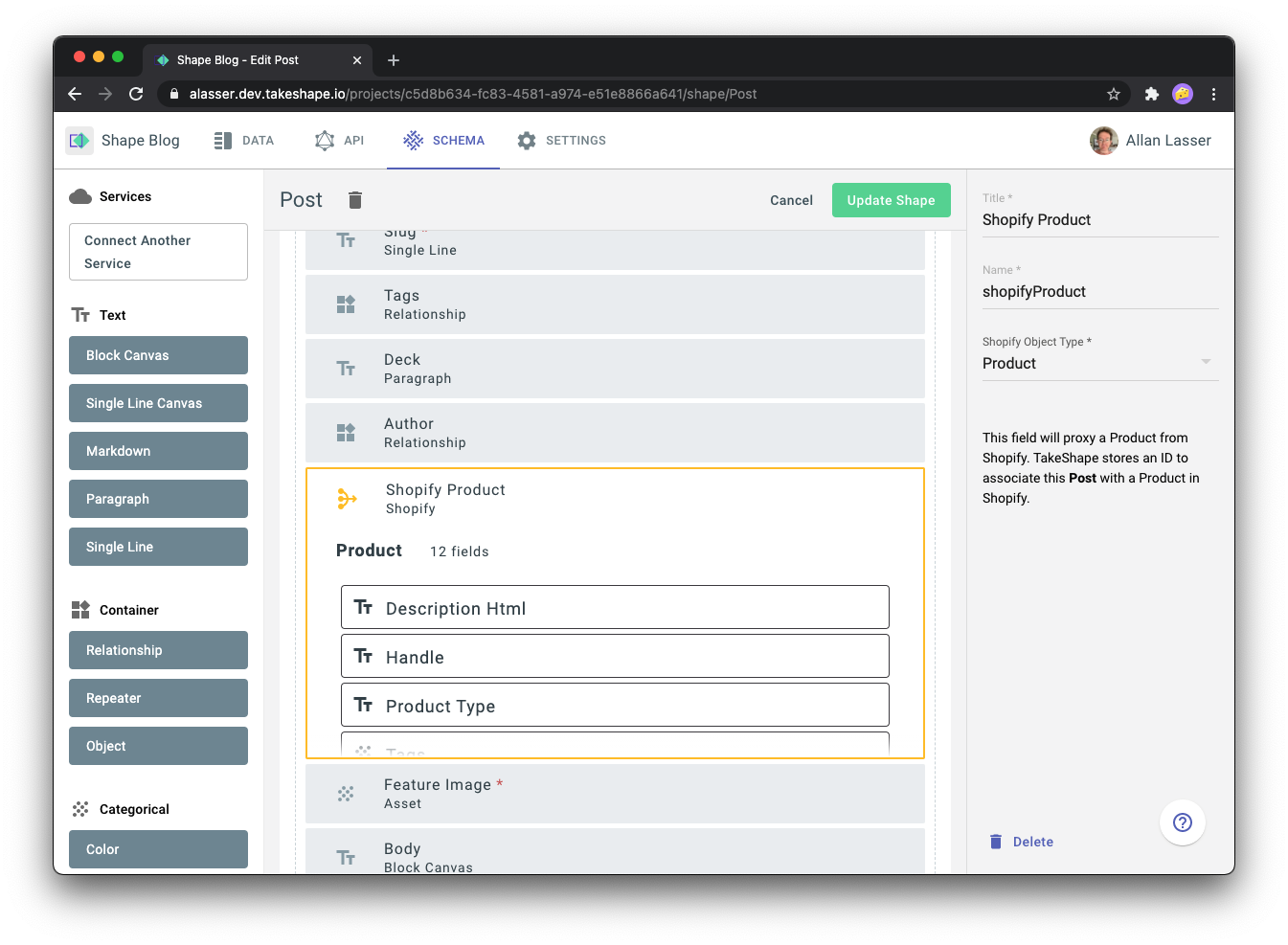This screenshot has height=945, width=1288.
Task: Click the Schema pattern icon
Action: [x=413, y=141]
